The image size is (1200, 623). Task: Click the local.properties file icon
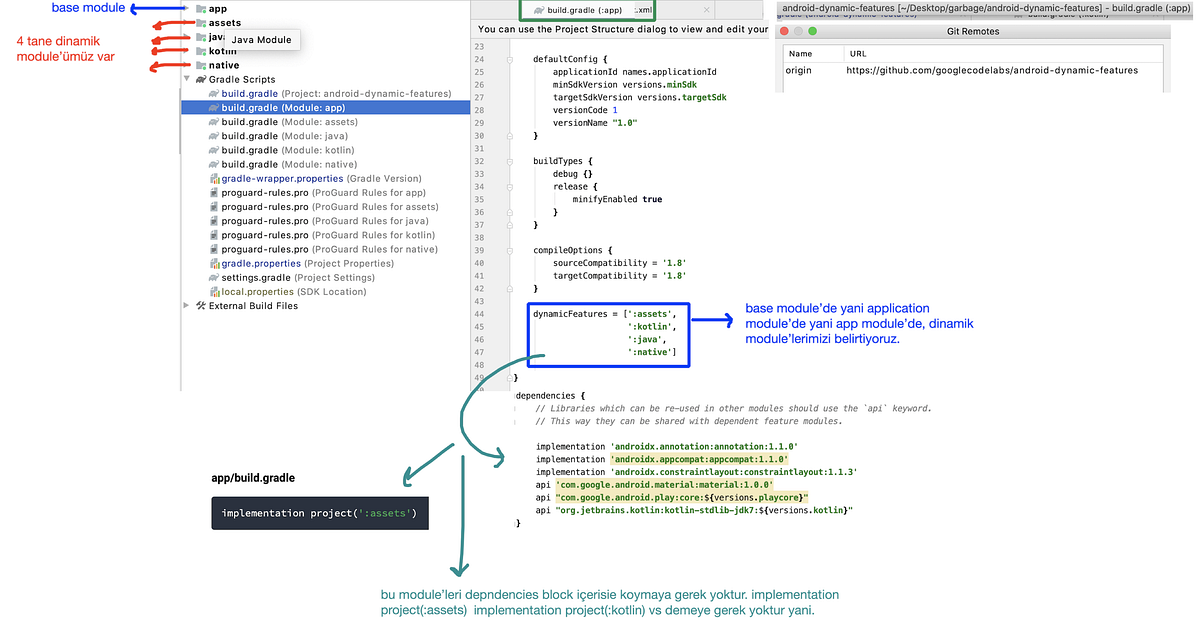(x=214, y=292)
